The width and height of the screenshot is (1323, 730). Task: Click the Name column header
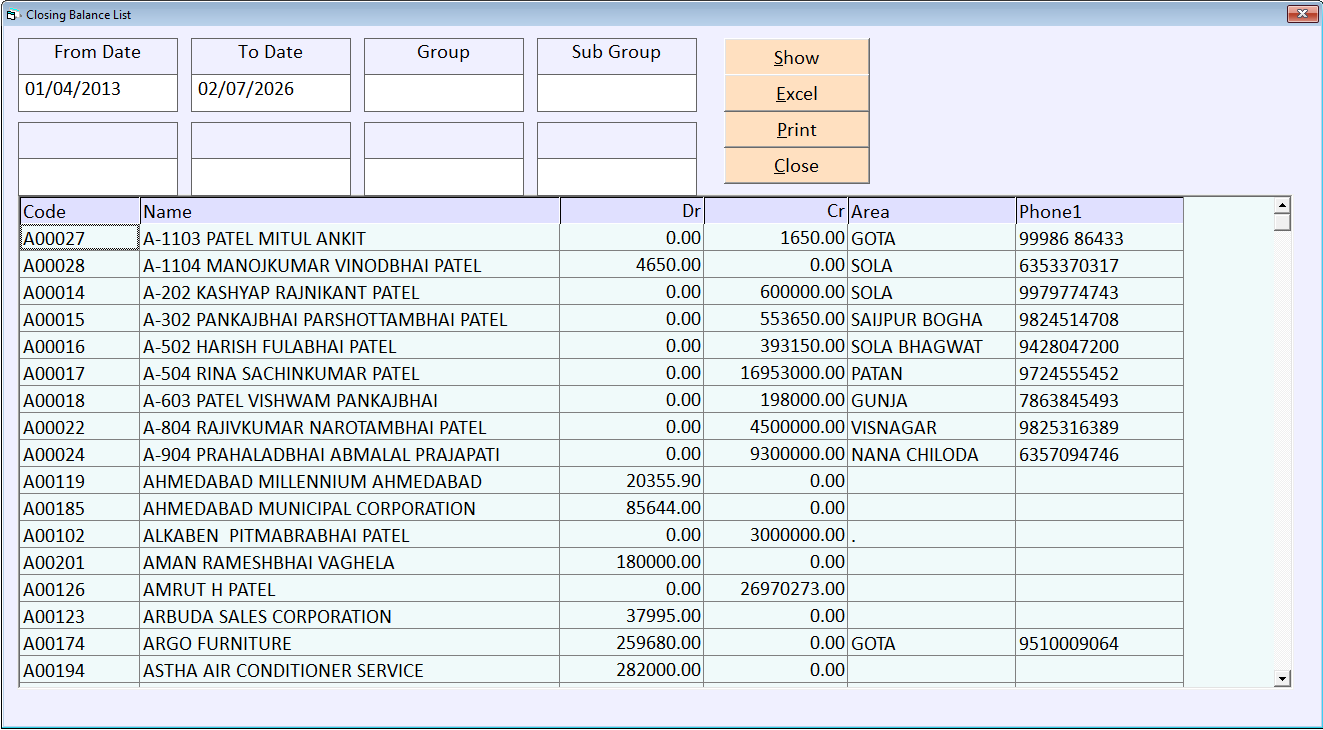(x=350, y=211)
